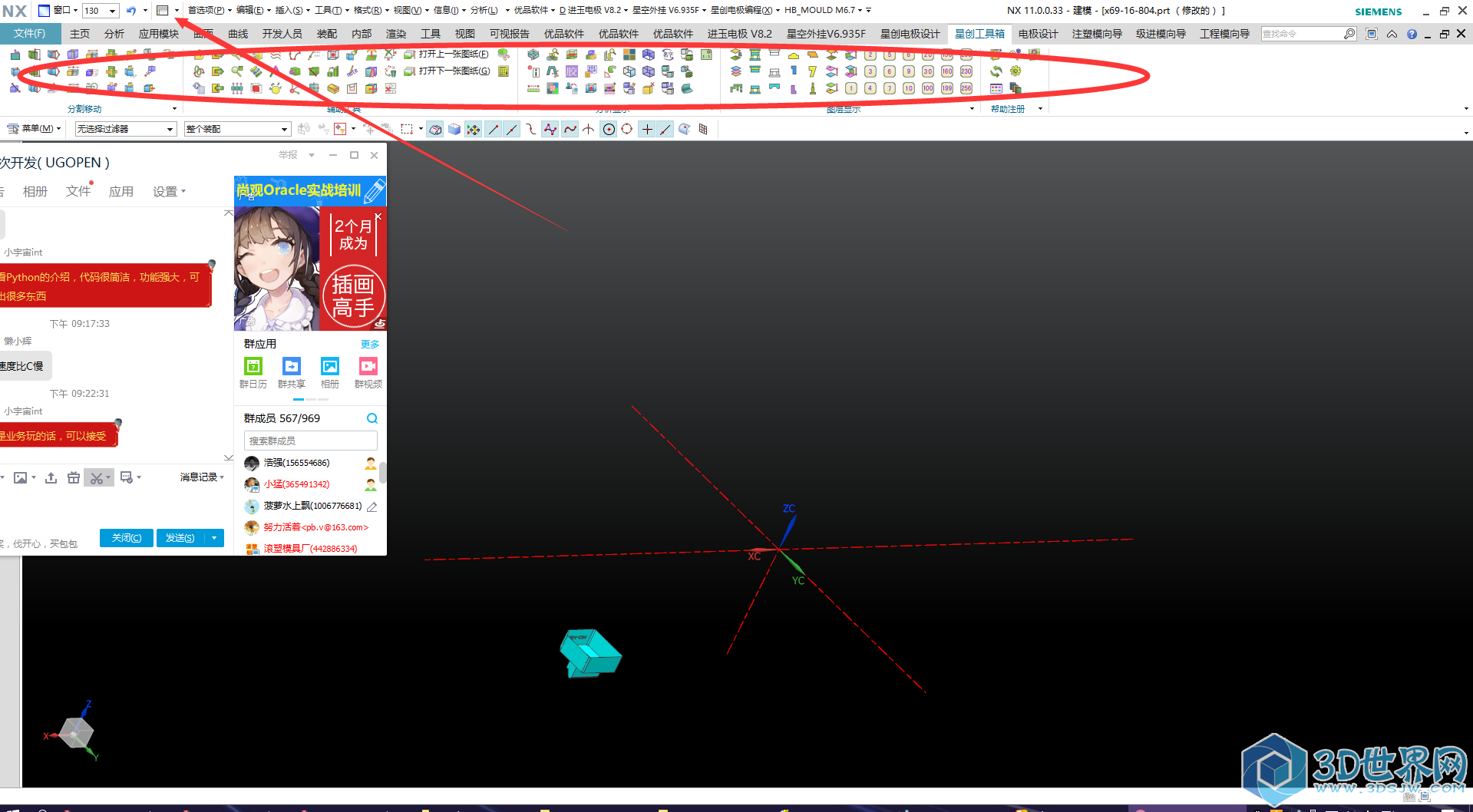Select group member 浩强(156554686)
The height and width of the screenshot is (812, 1473).
click(310, 463)
